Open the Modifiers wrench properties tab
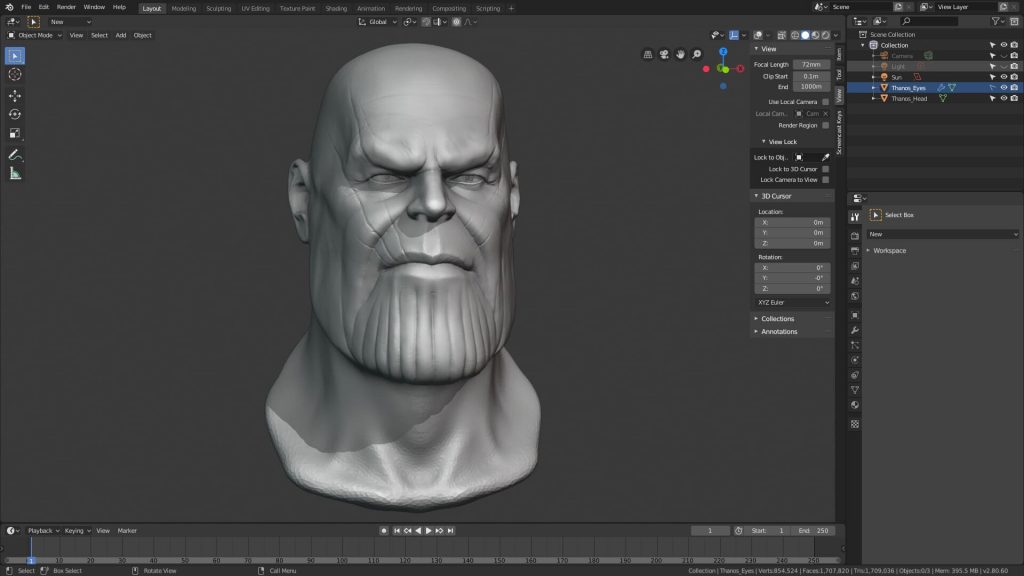 (x=855, y=330)
